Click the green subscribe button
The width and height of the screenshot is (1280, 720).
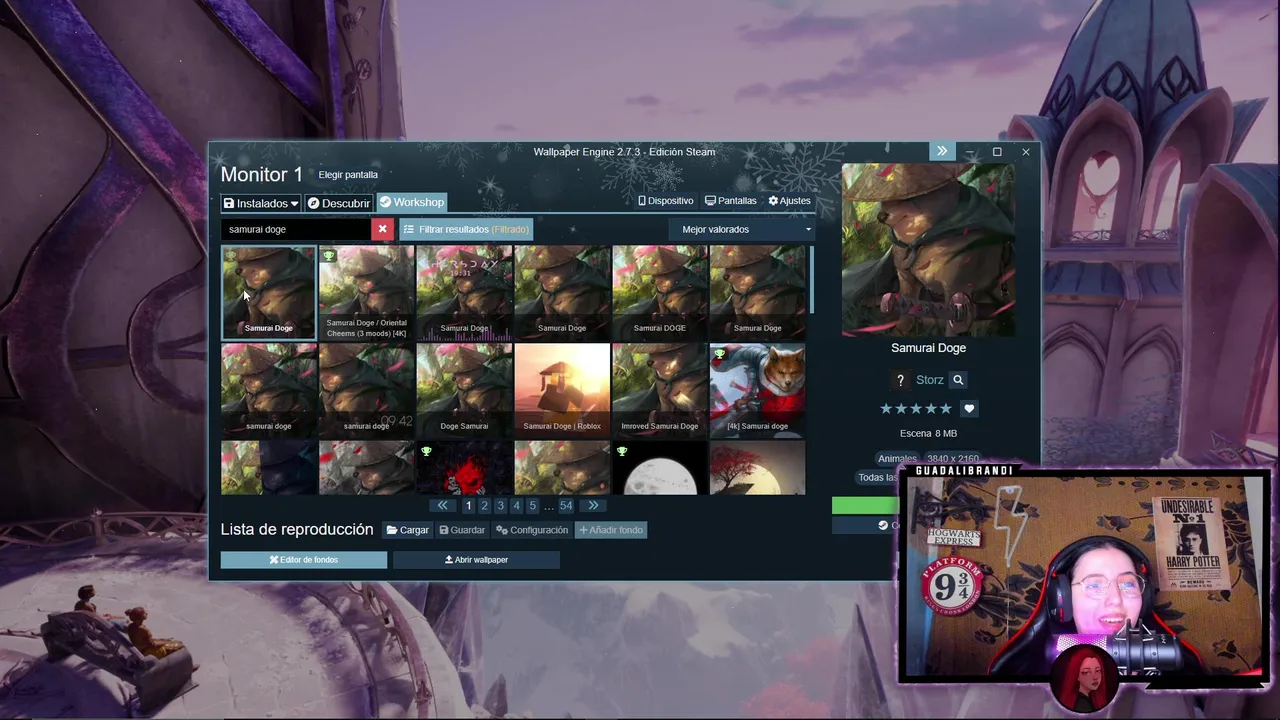(866, 505)
